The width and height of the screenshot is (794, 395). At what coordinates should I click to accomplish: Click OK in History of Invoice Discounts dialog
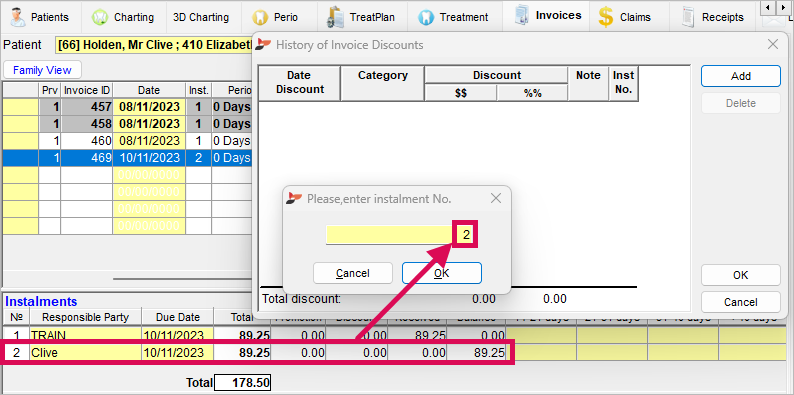click(741, 275)
